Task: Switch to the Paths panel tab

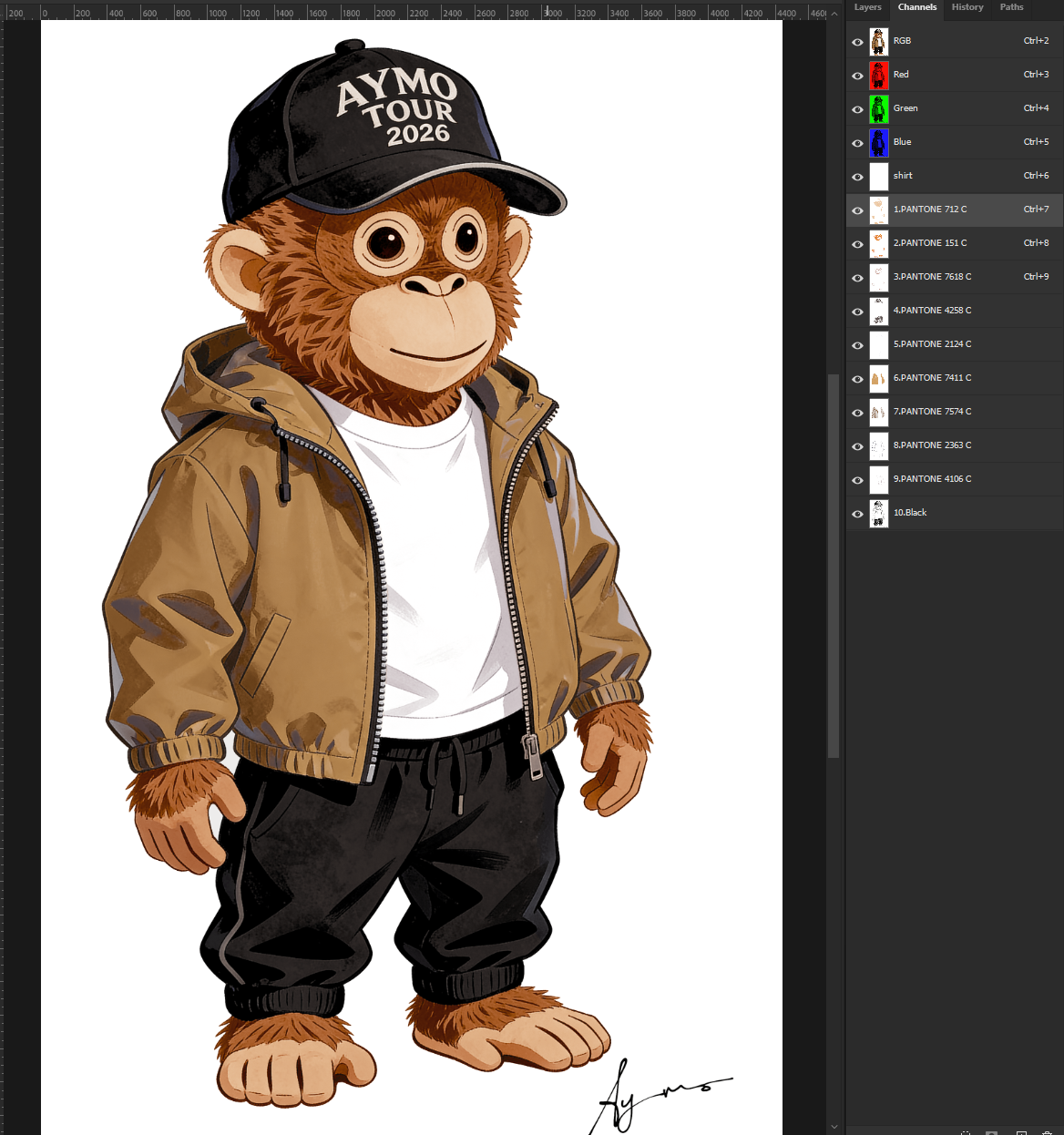Action: pos(1011,7)
